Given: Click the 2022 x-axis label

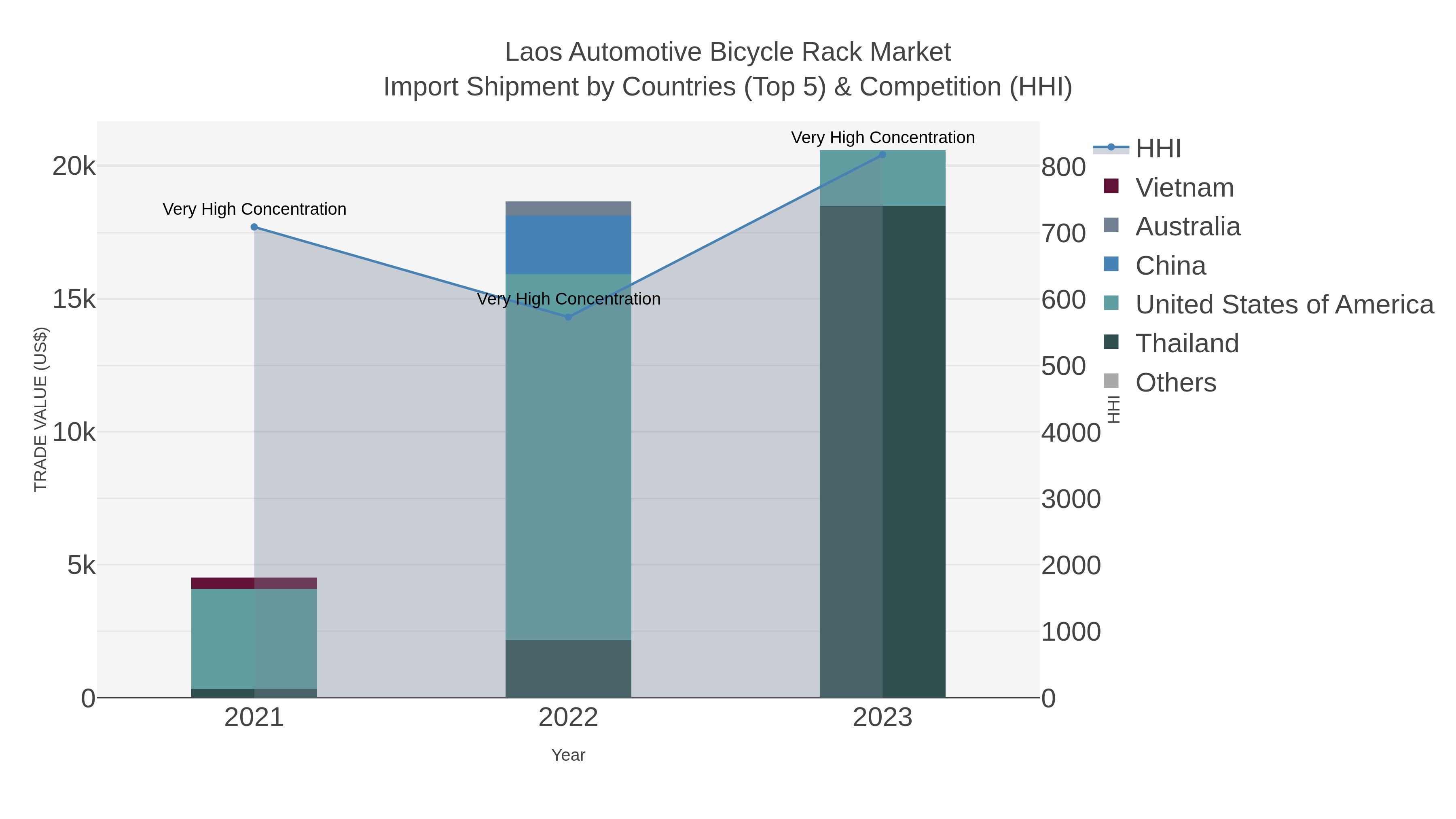Looking at the screenshot, I should 568,718.
